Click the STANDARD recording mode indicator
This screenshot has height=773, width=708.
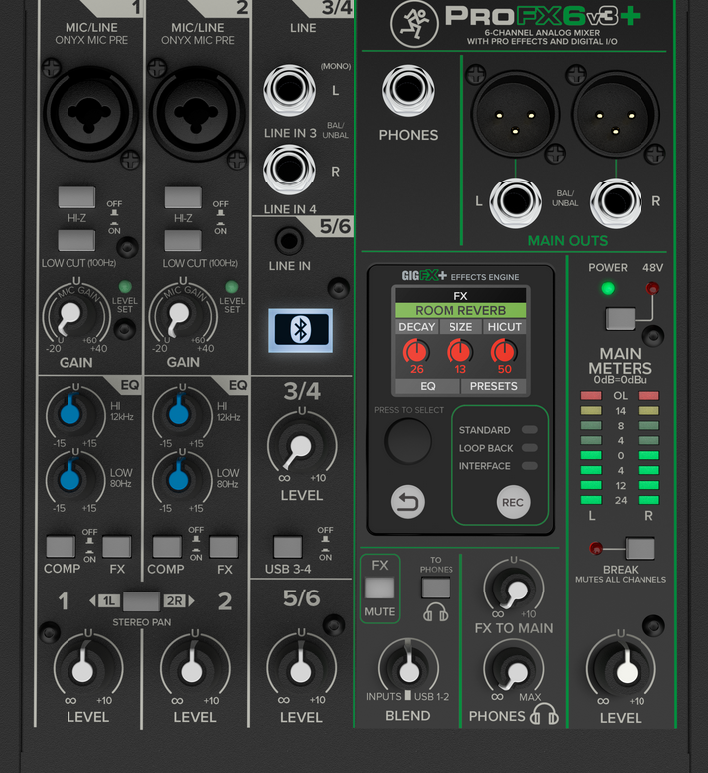tap(530, 430)
